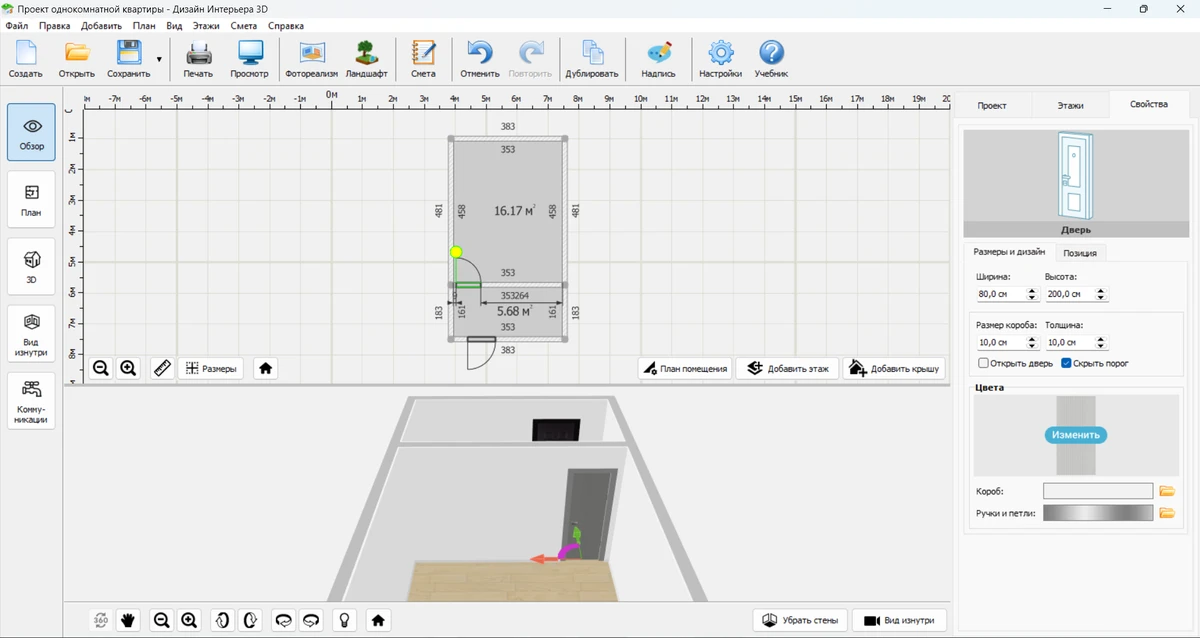1200x638 pixels.
Task: Browse textures with the Короб folder icon
Action: pos(1166,491)
